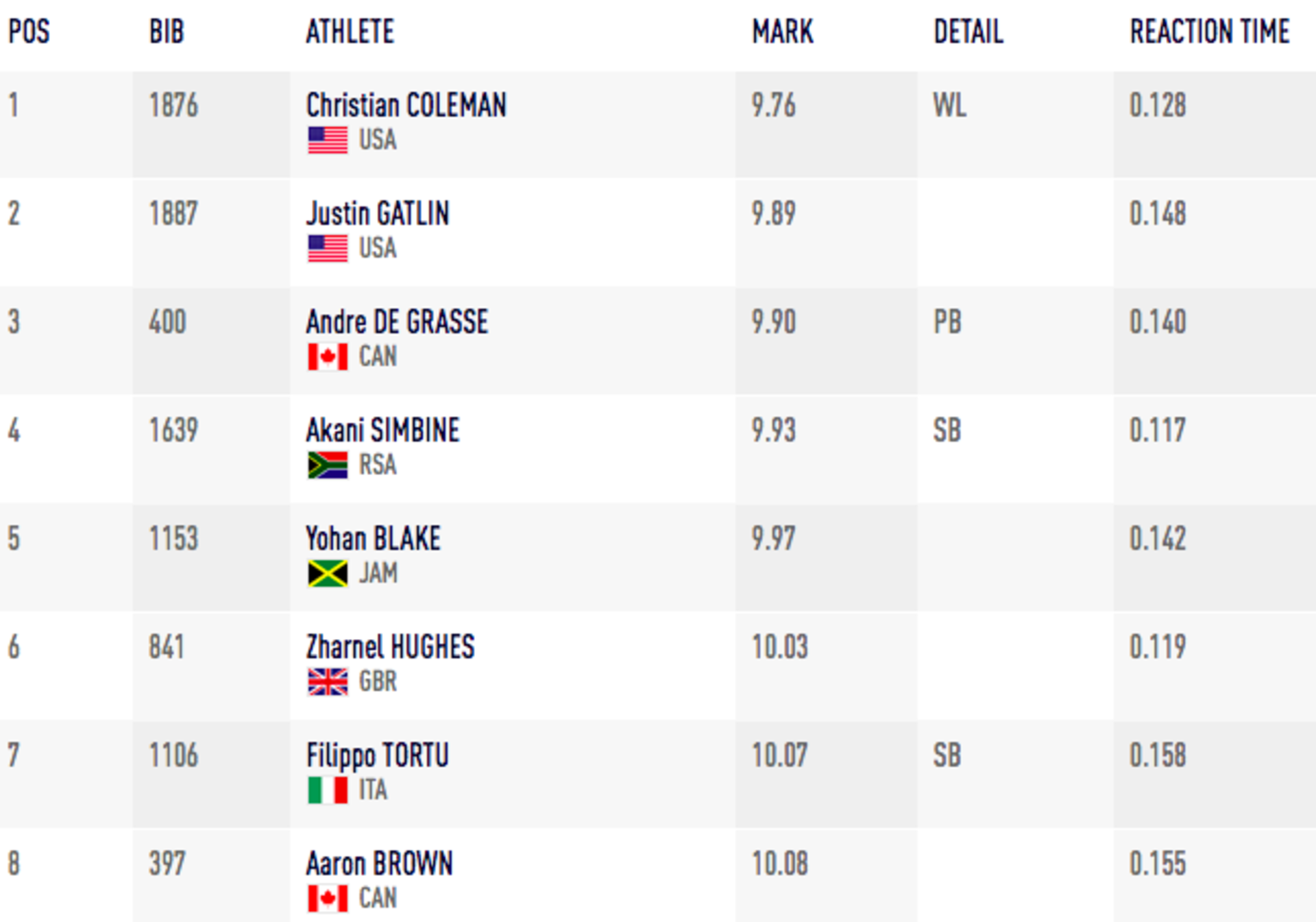Click the USA flag under Christian Coleman

(x=328, y=140)
